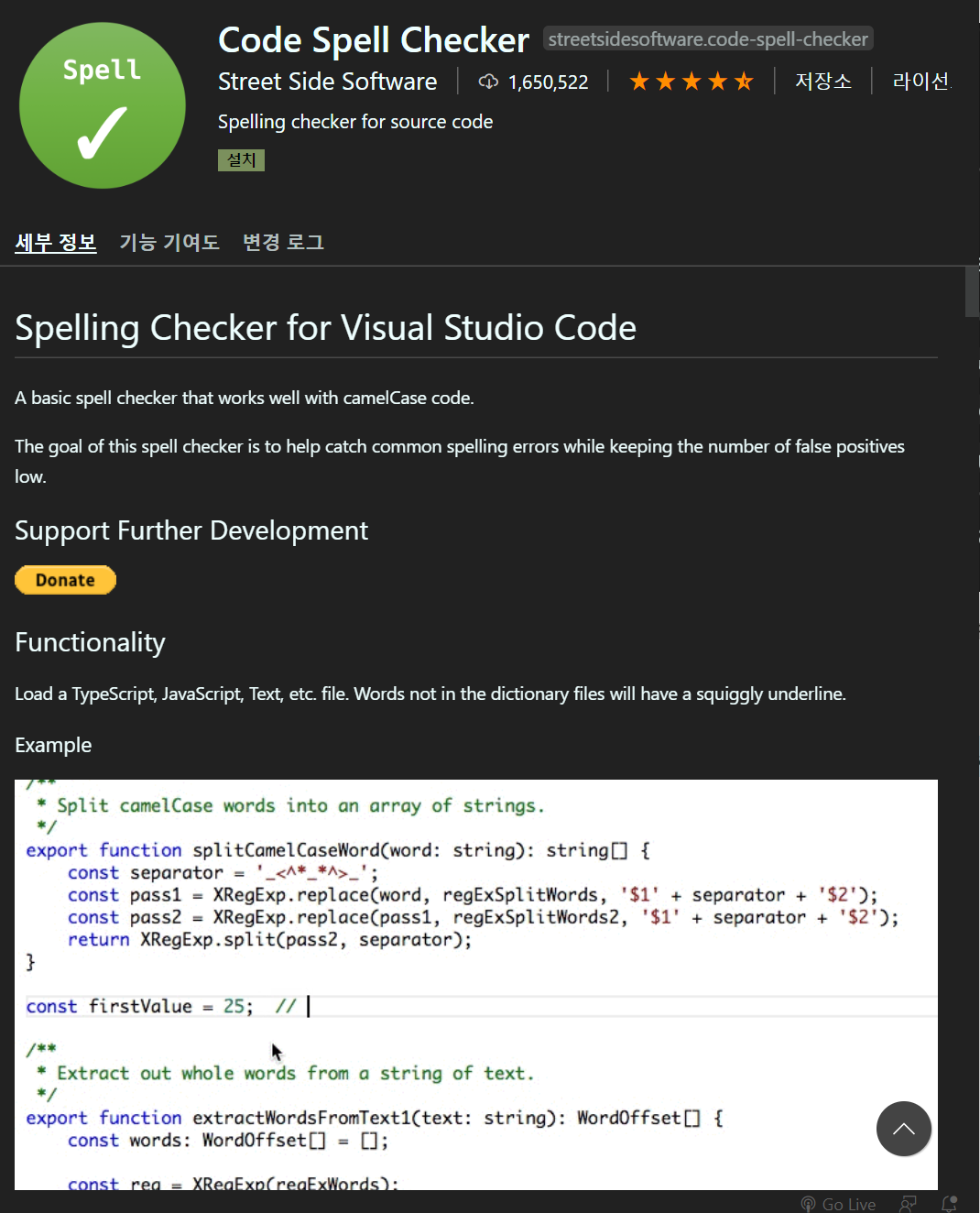
Task: Click the green 설치 install button
Action: [241, 160]
